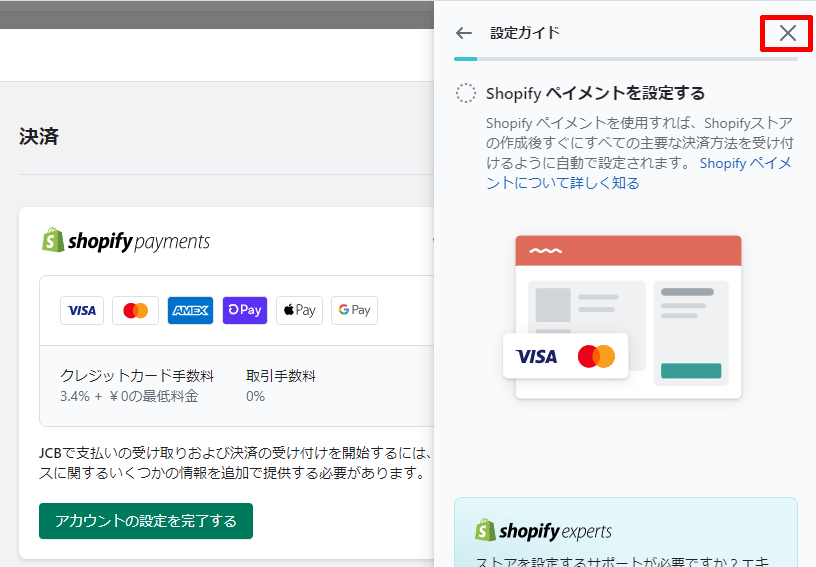Click the クレジットカード手数料 label
The height and width of the screenshot is (567, 816).
(x=137, y=376)
